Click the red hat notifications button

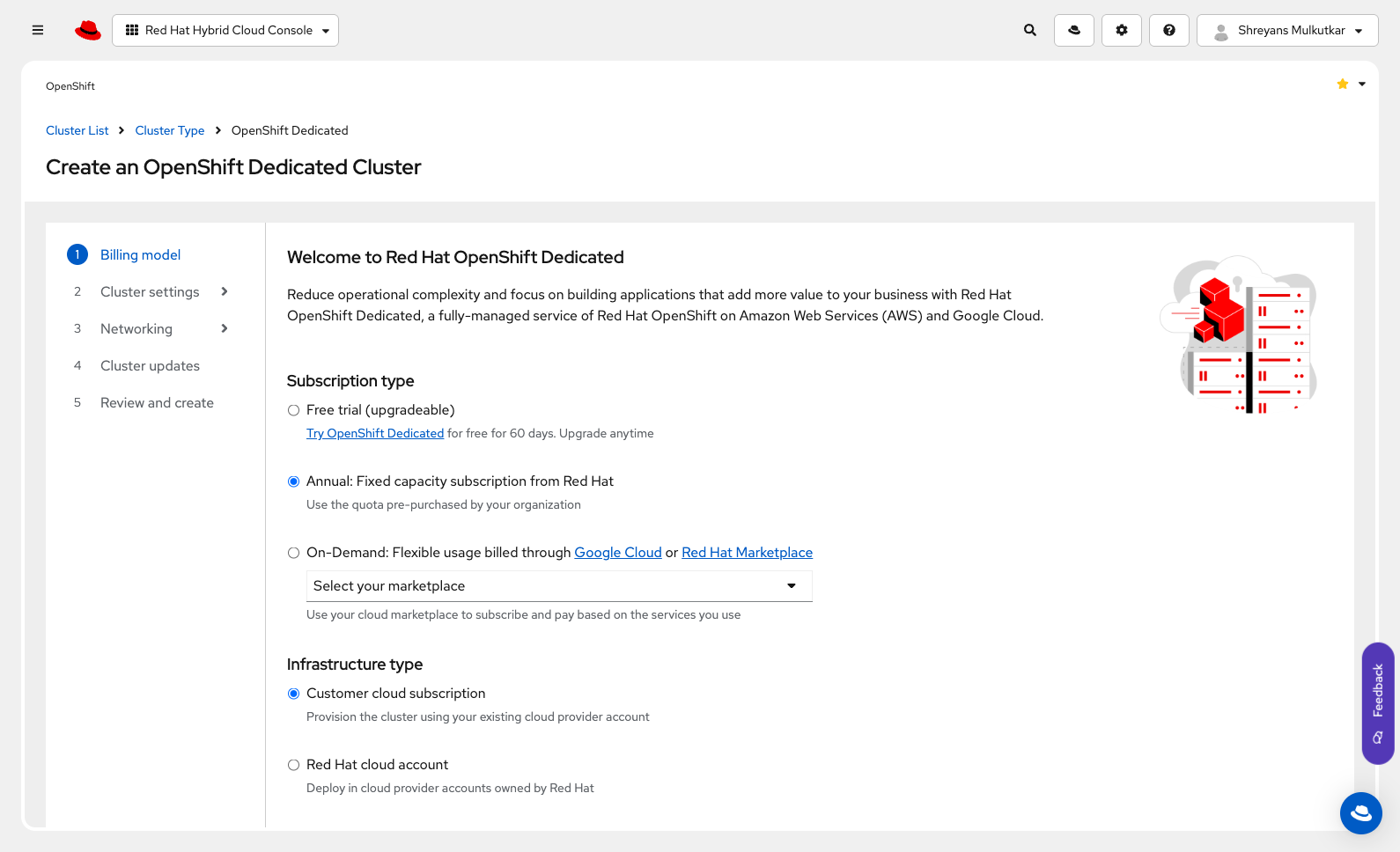(1074, 30)
